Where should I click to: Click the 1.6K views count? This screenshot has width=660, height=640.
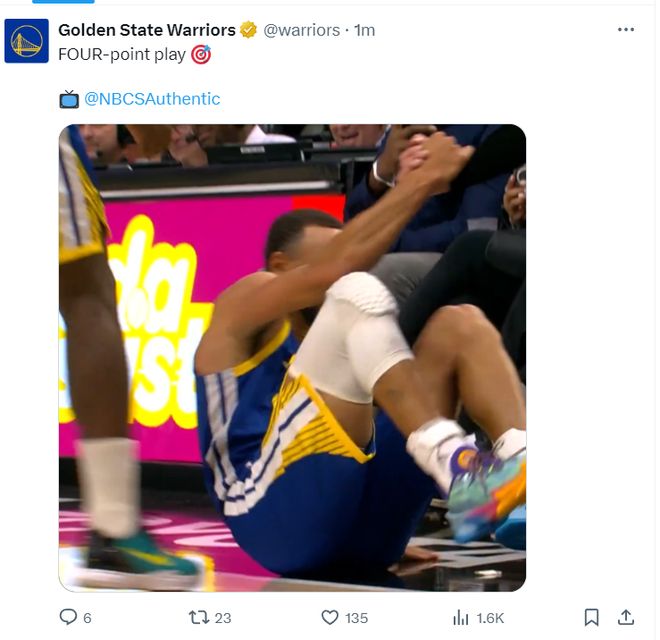(x=491, y=618)
